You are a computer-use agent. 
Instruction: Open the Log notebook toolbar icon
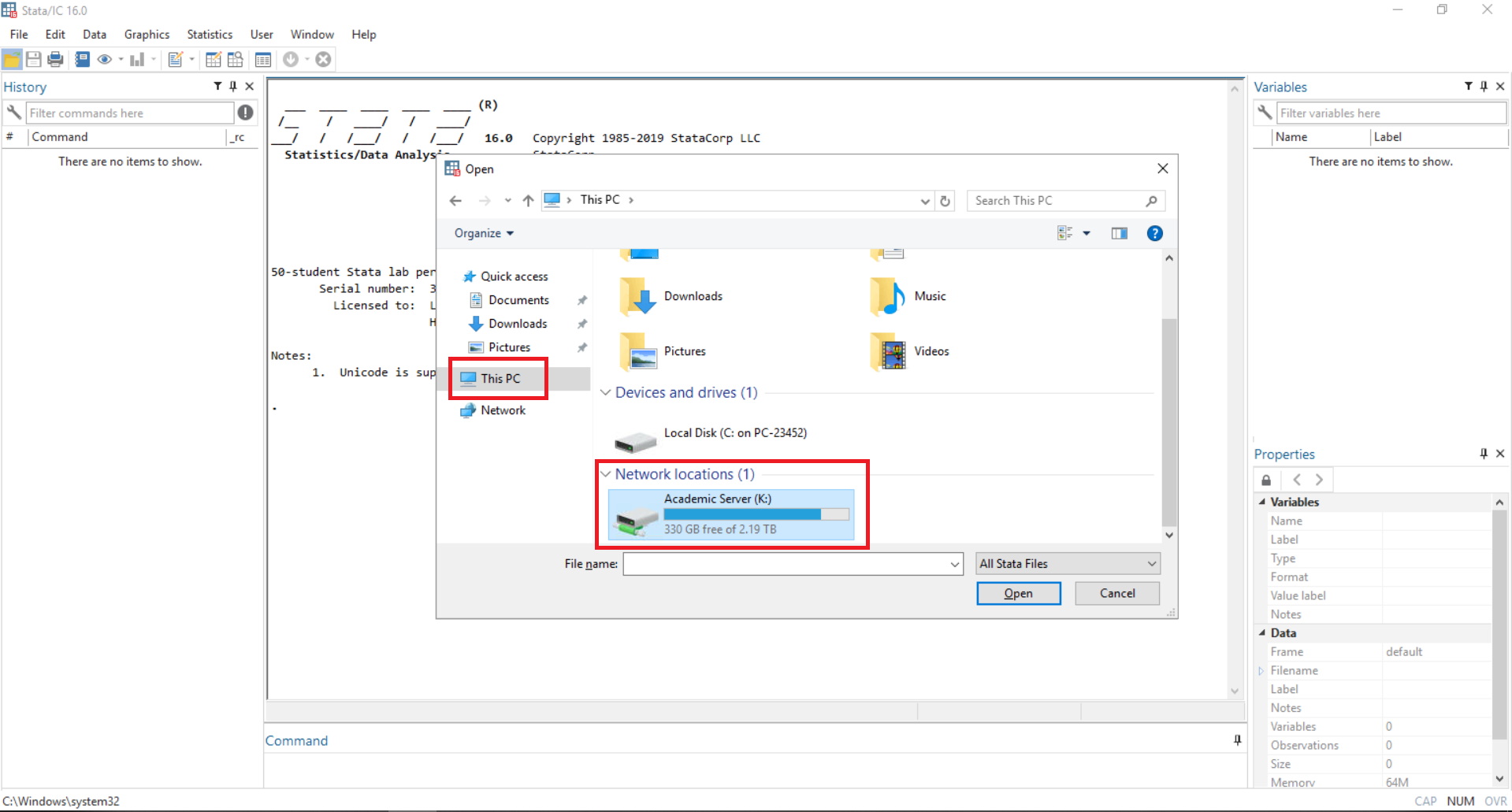[82, 59]
